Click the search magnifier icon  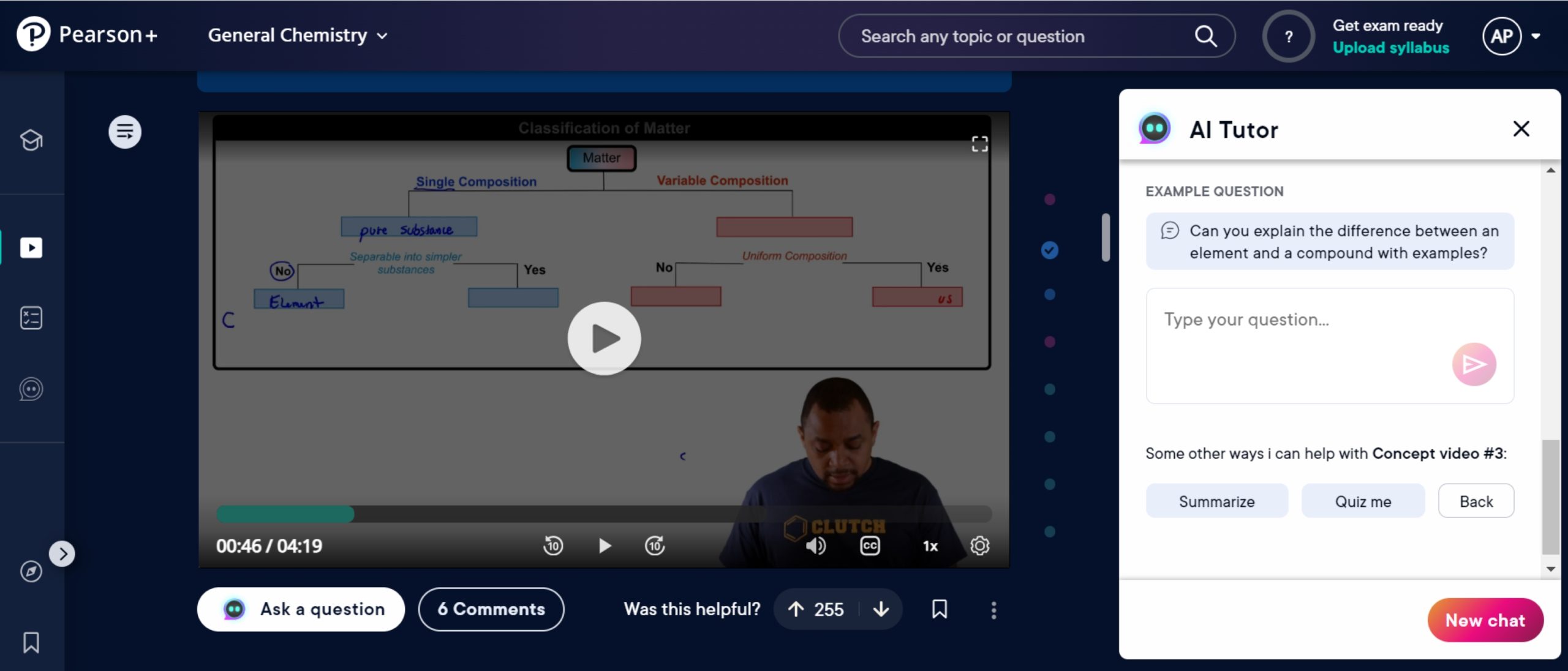[x=1205, y=36]
